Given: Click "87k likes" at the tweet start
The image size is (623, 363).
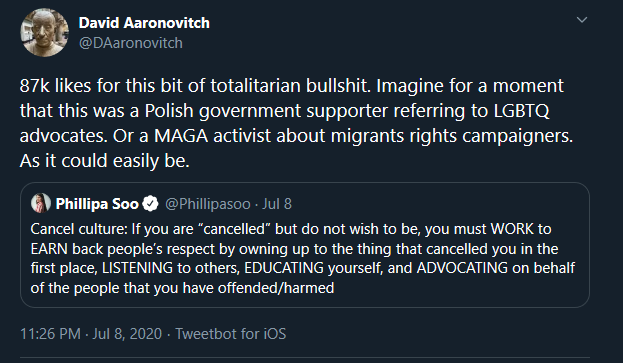Looking at the screenshot, I should click(56, 86).
